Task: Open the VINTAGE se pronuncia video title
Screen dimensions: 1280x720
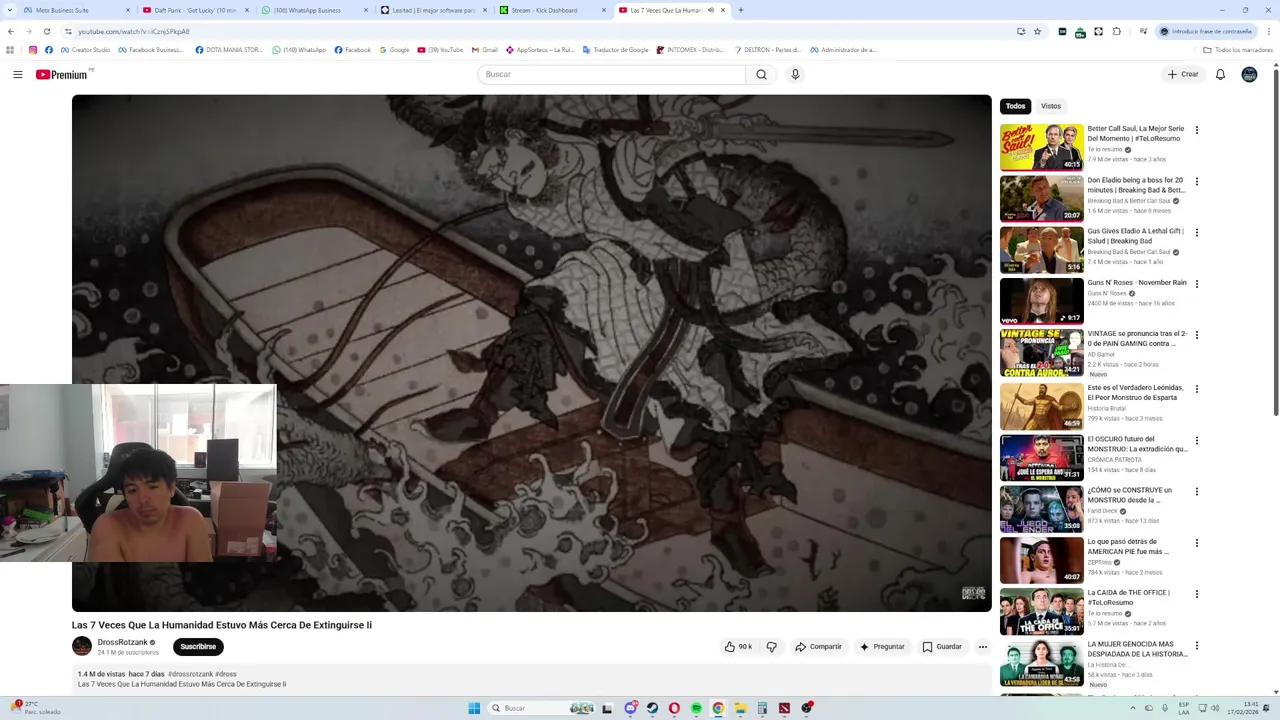Action: click(1137, 339)
